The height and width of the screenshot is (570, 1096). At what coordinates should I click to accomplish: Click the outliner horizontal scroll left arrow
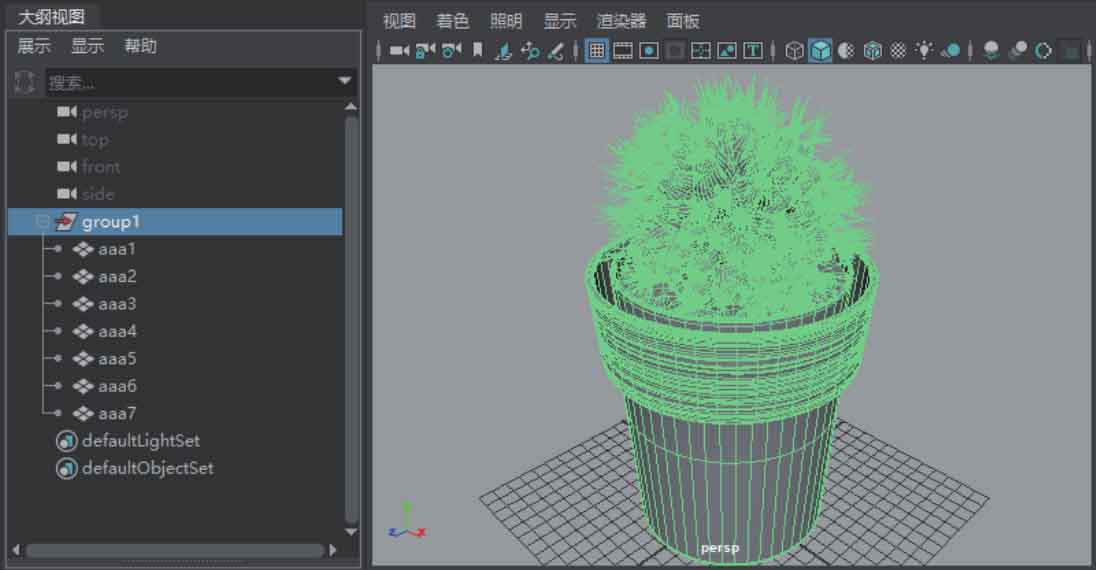16,550
